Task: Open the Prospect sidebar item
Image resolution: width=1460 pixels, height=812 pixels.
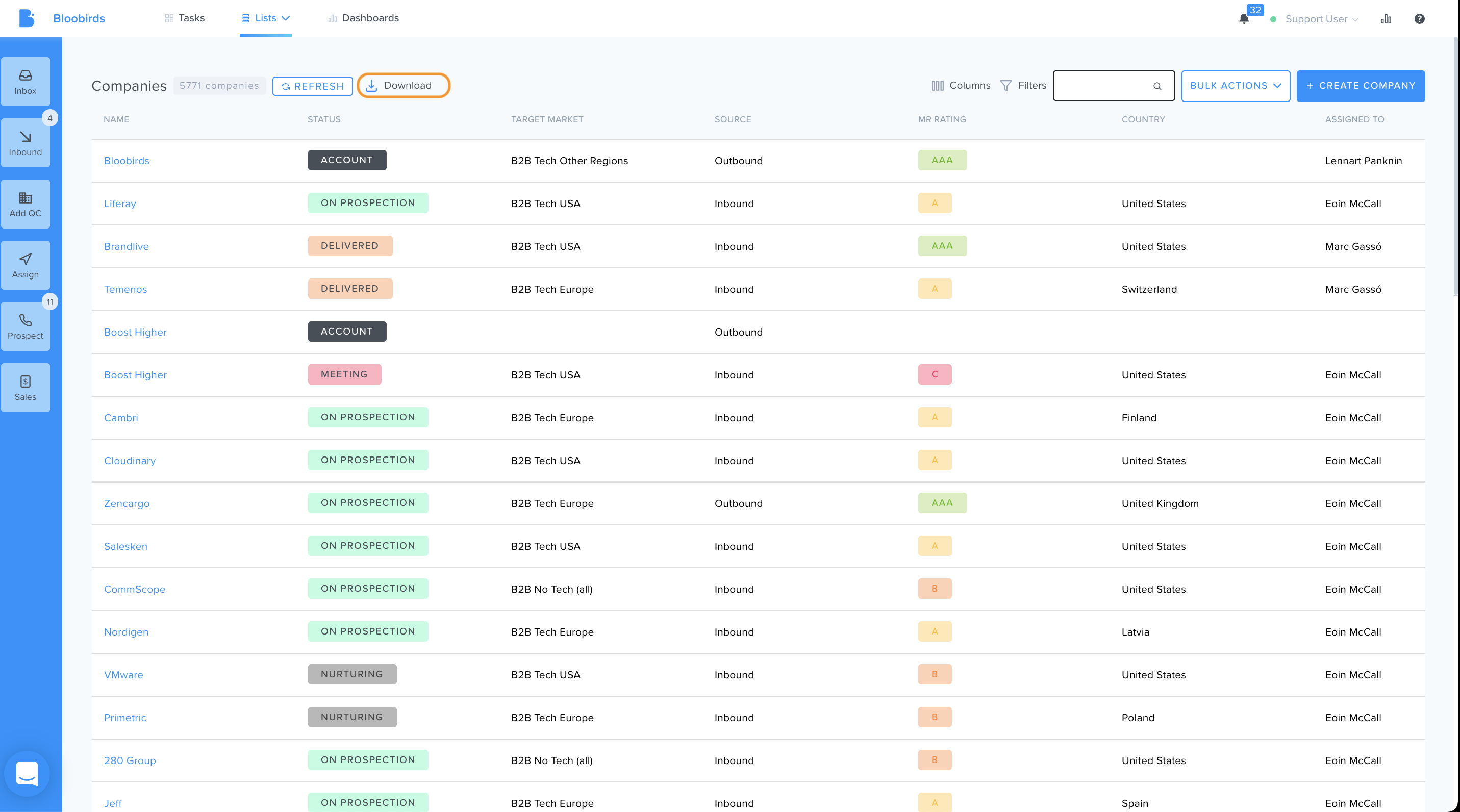Action: (26, 326)
